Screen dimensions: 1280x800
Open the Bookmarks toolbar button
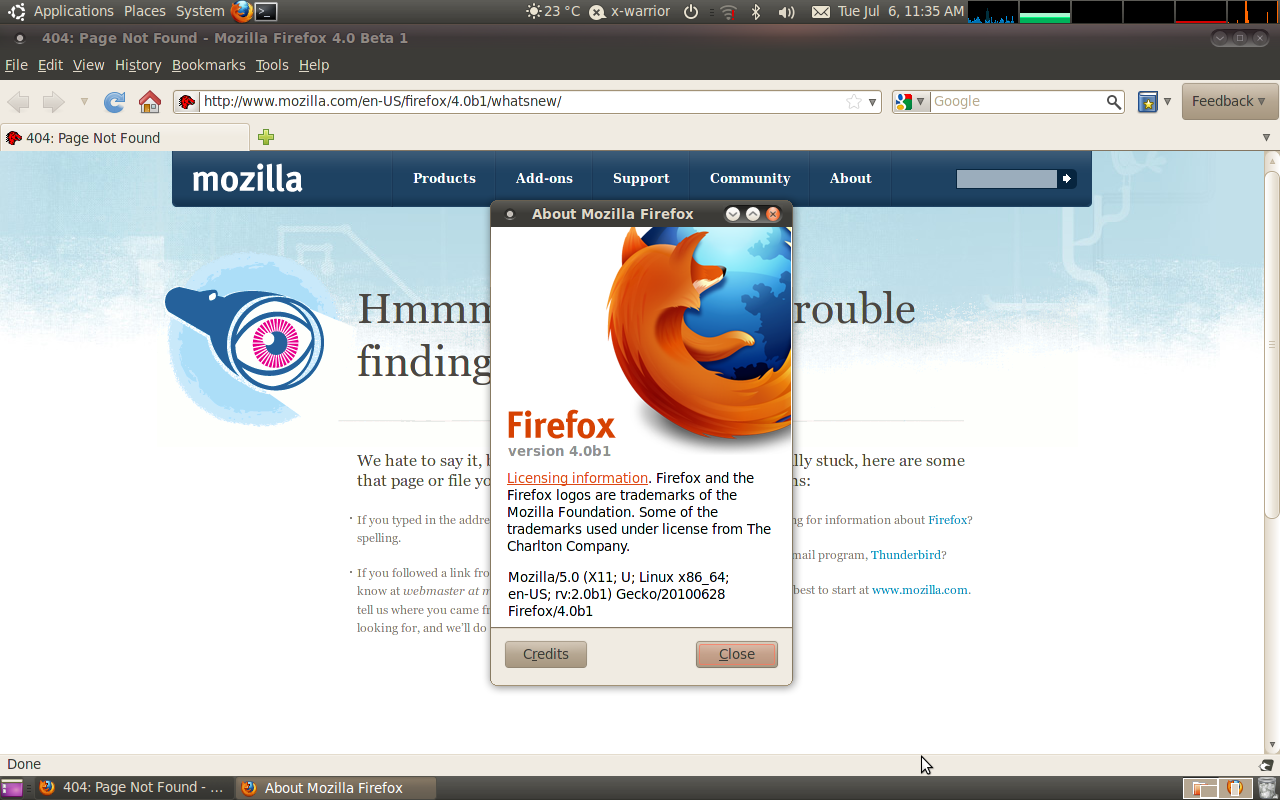pyautogui.click(x=1148, y=101)
